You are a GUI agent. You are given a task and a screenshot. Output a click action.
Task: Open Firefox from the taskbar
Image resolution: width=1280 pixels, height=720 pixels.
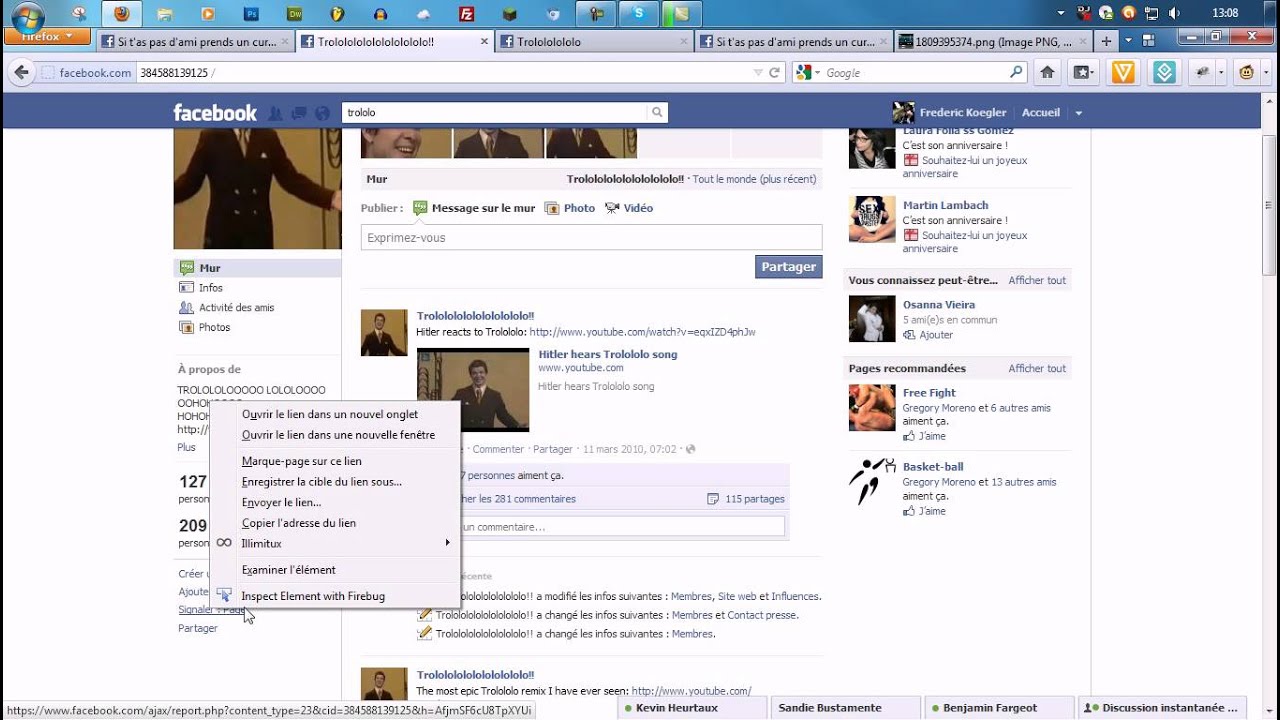(121, 14)
